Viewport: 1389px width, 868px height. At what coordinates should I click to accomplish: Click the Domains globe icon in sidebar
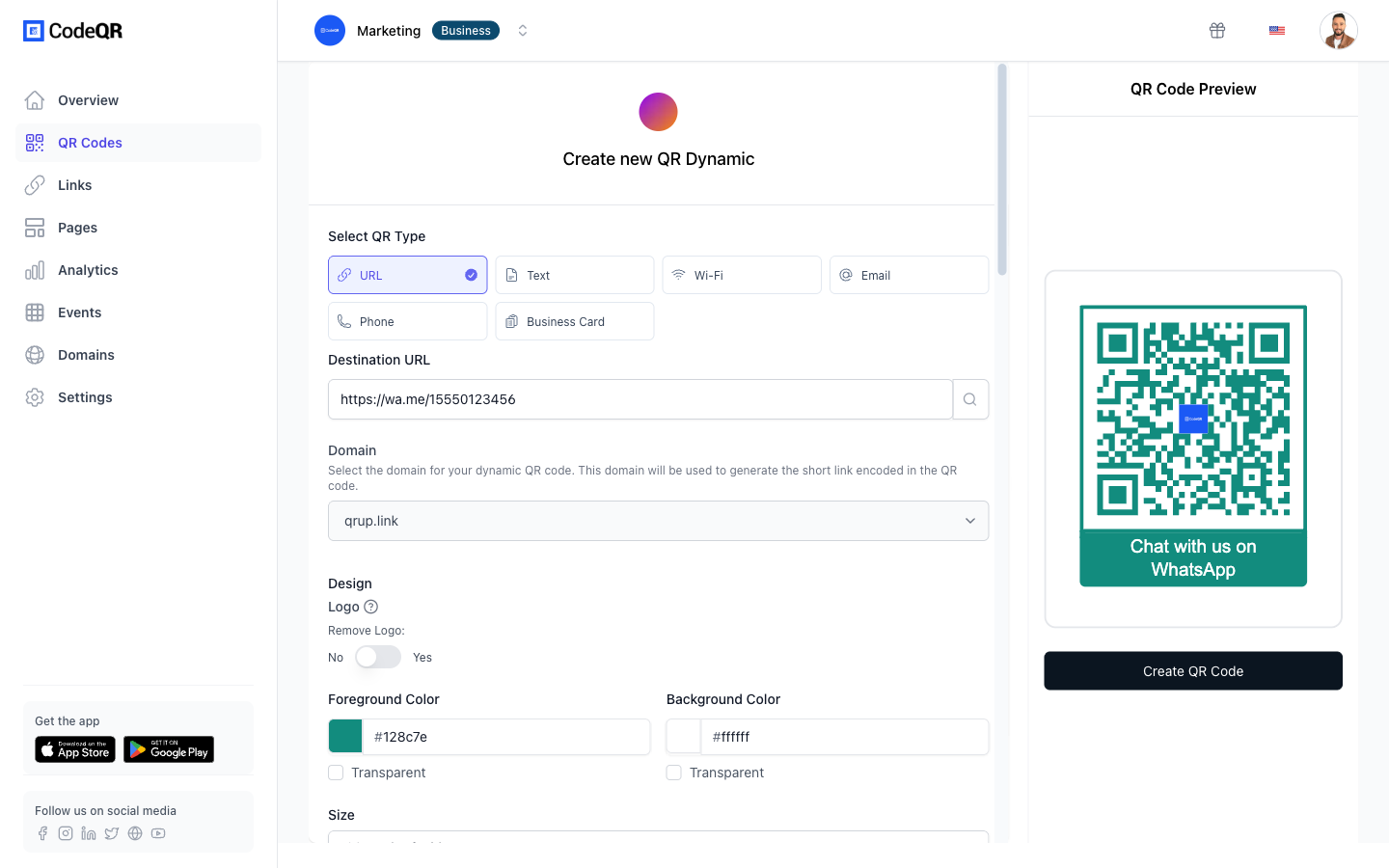pyautogui.click(x=35, y=355)
